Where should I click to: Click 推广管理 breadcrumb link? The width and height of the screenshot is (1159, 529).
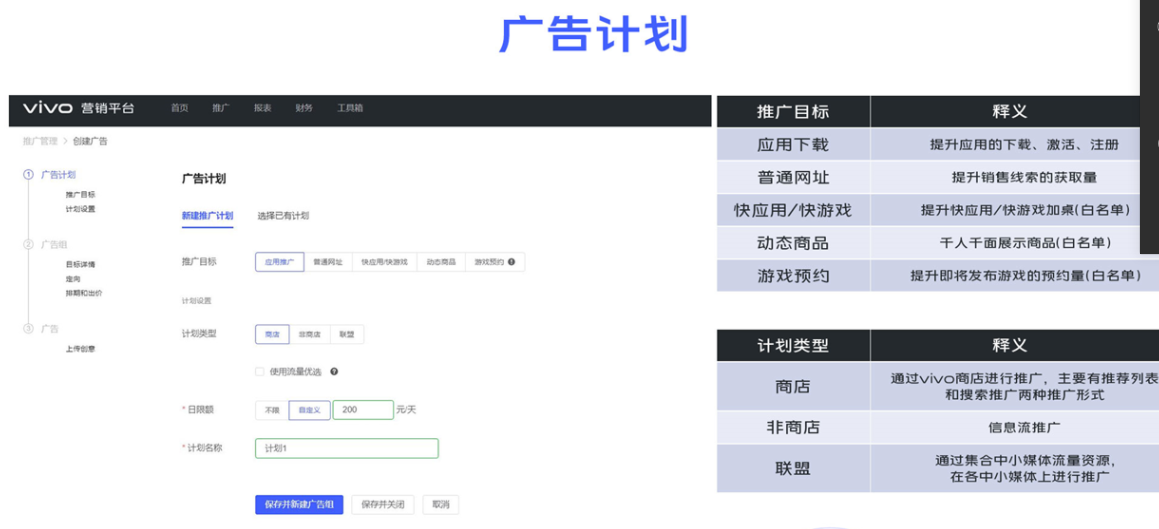pos(40,141)
